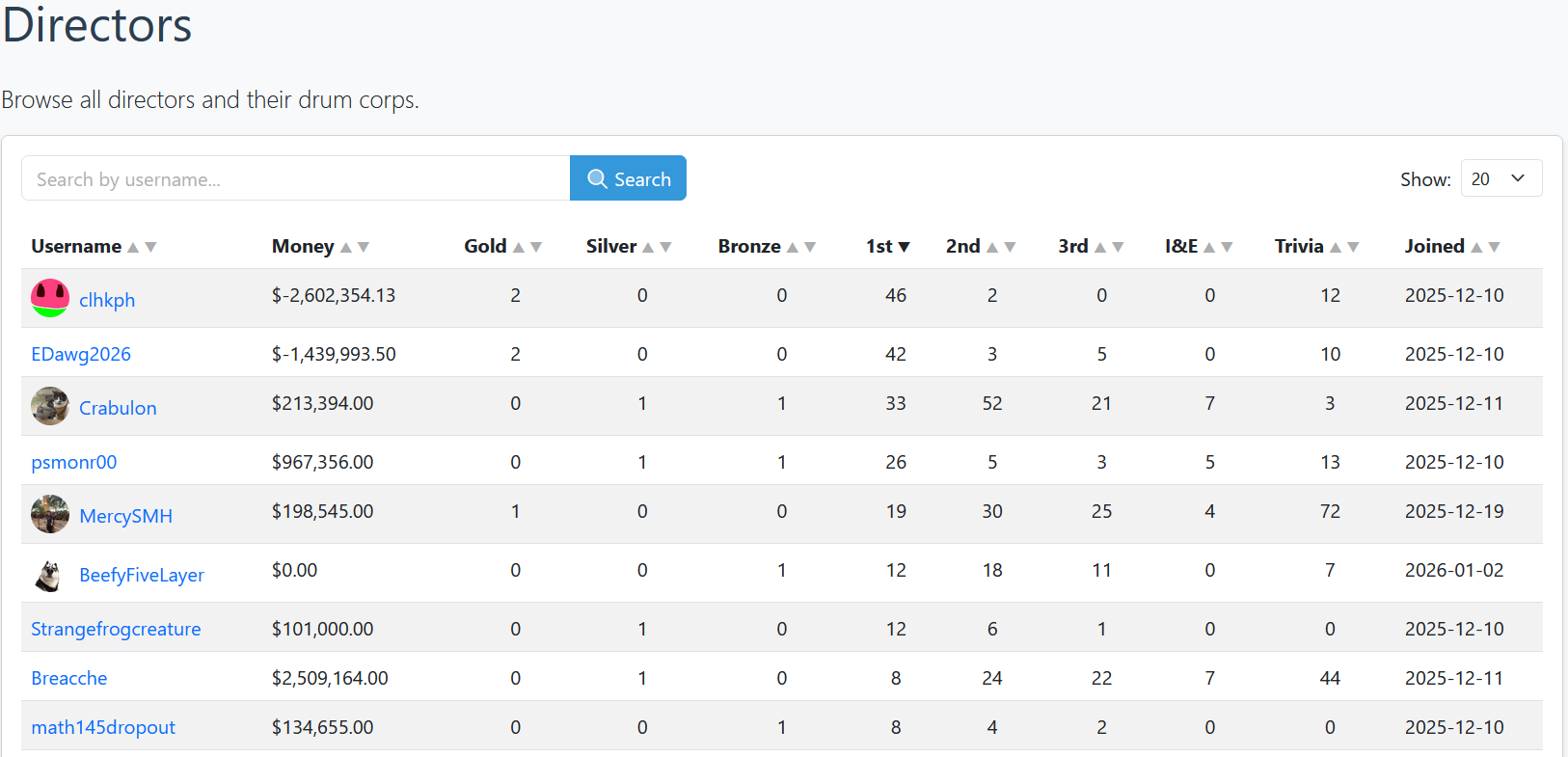Image resolution: width=1568 pixels, height=757 pixels.
Task: Focus the Search by username field
Action: tap(296, 178)
